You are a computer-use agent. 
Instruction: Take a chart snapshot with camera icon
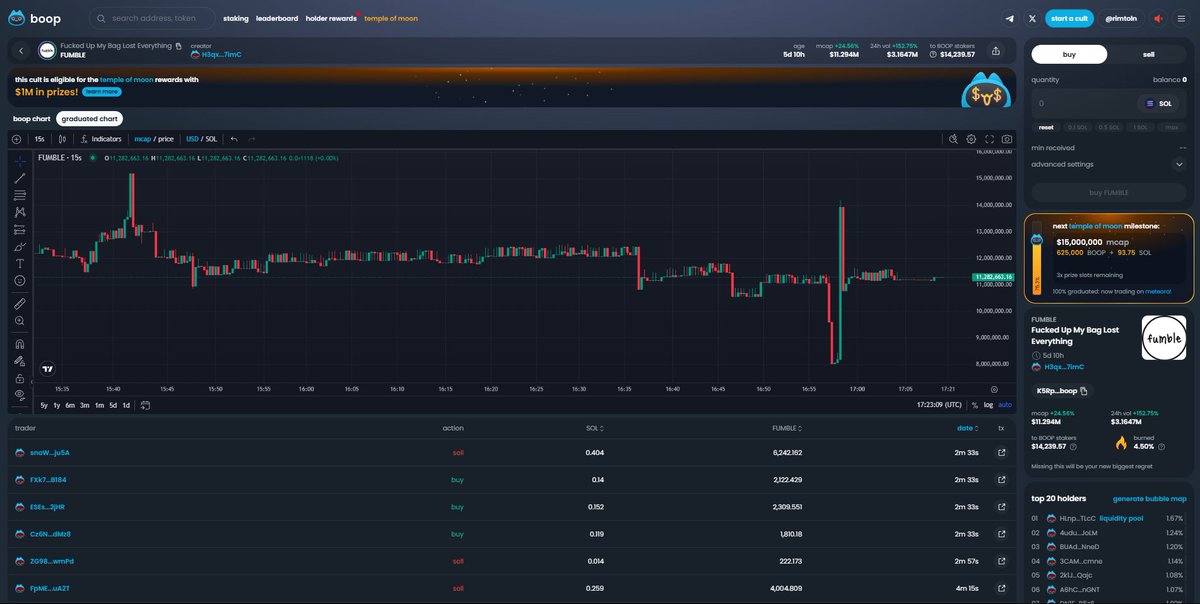(x=1007, y=139)
